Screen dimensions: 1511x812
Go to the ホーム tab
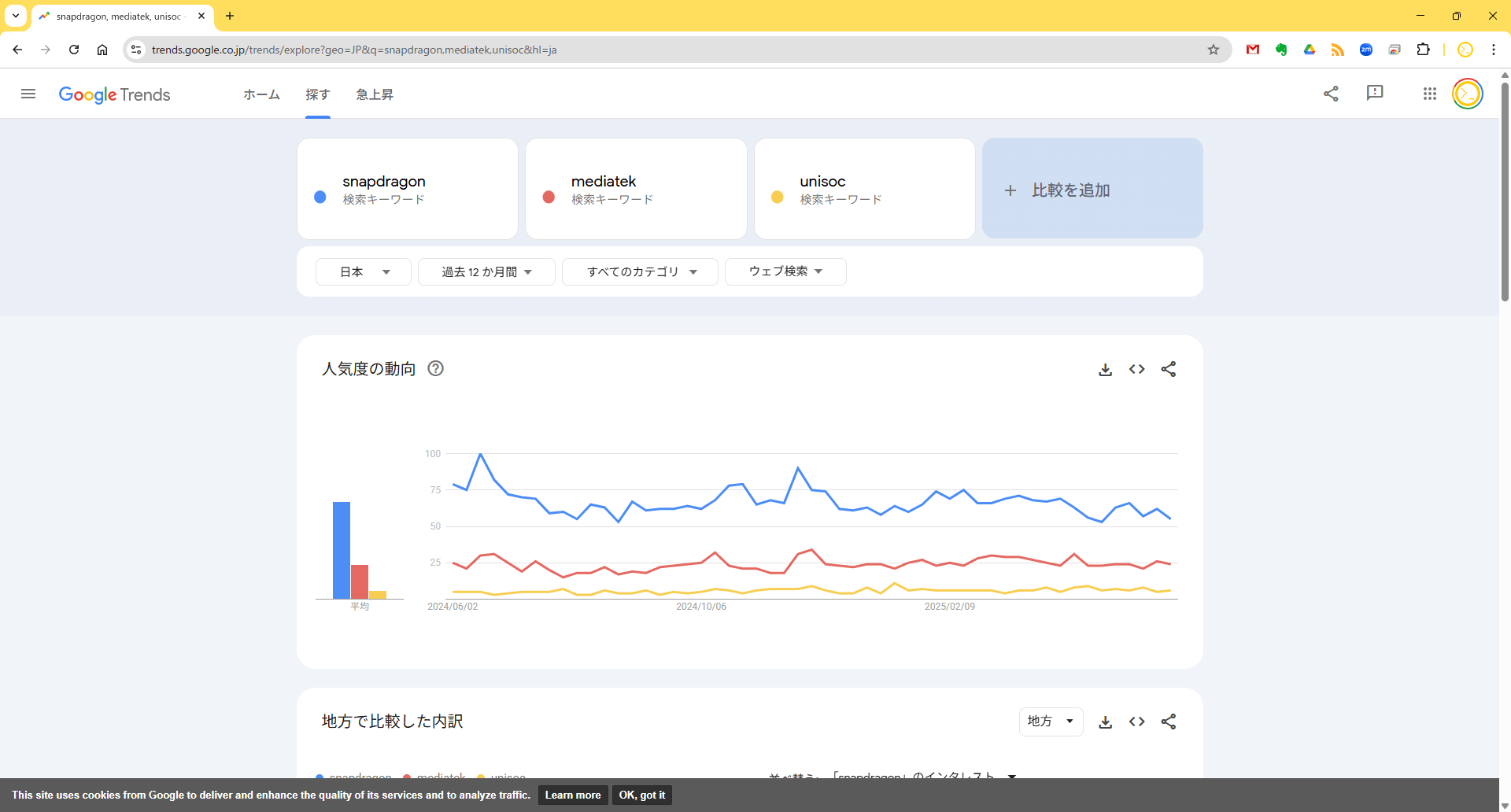point(261,94)
